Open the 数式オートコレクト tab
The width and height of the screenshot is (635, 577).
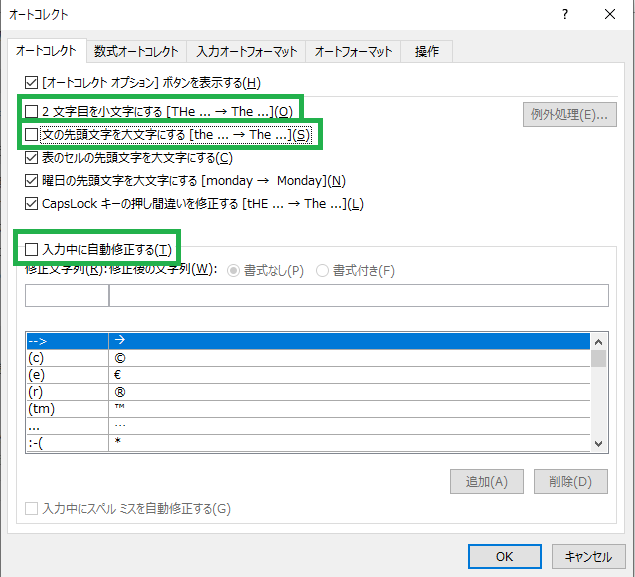pos(136,51)
